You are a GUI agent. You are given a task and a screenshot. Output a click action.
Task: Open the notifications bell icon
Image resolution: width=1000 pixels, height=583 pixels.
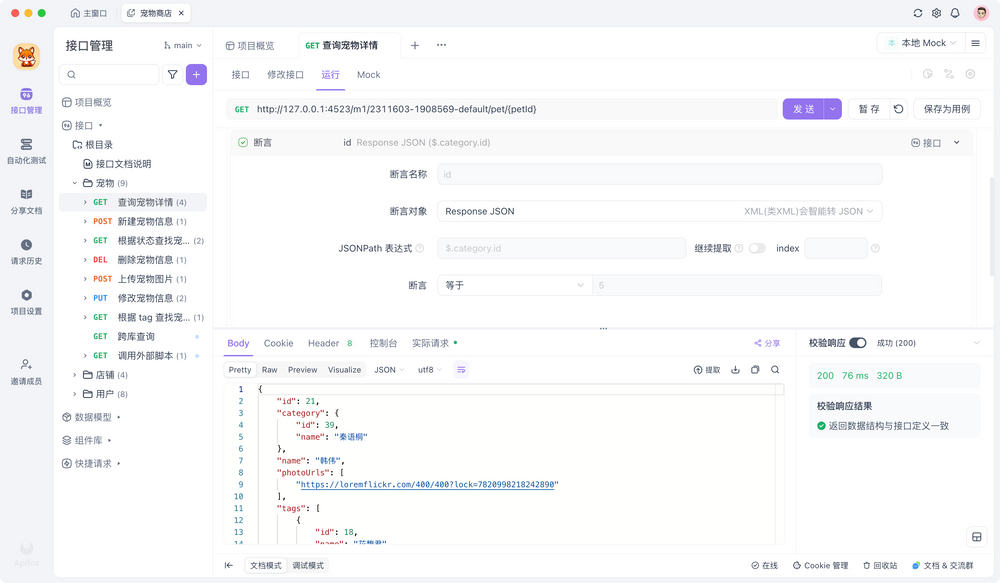955,13
